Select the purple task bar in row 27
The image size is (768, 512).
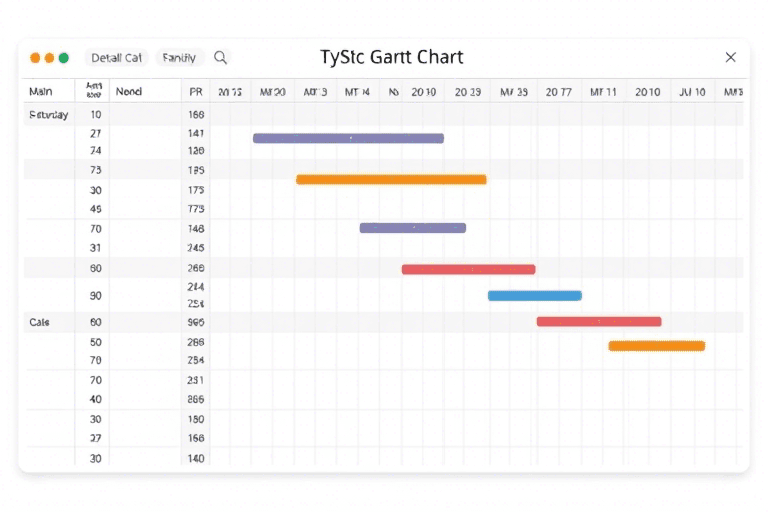(x=348, y=138)
